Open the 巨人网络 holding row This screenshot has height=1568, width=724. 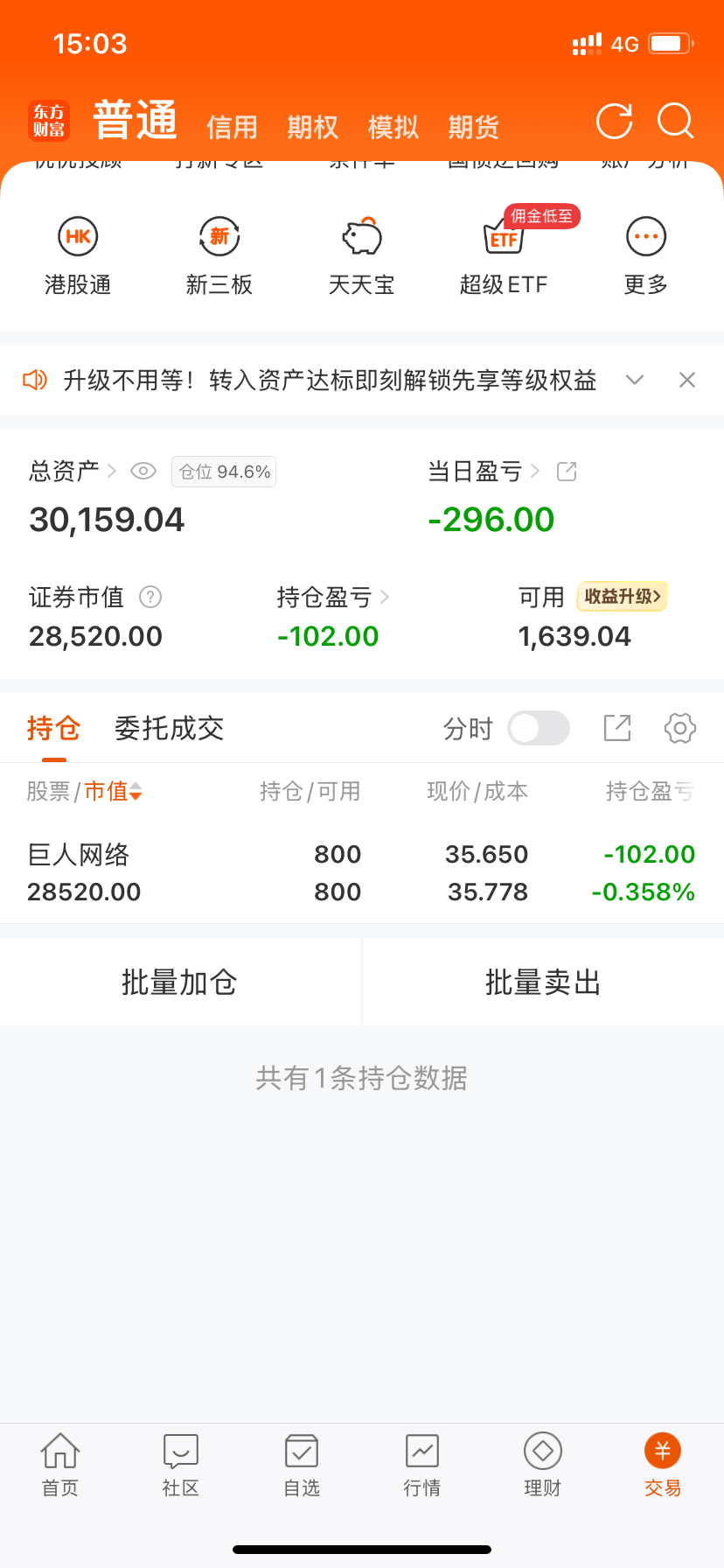pos(361,872)
